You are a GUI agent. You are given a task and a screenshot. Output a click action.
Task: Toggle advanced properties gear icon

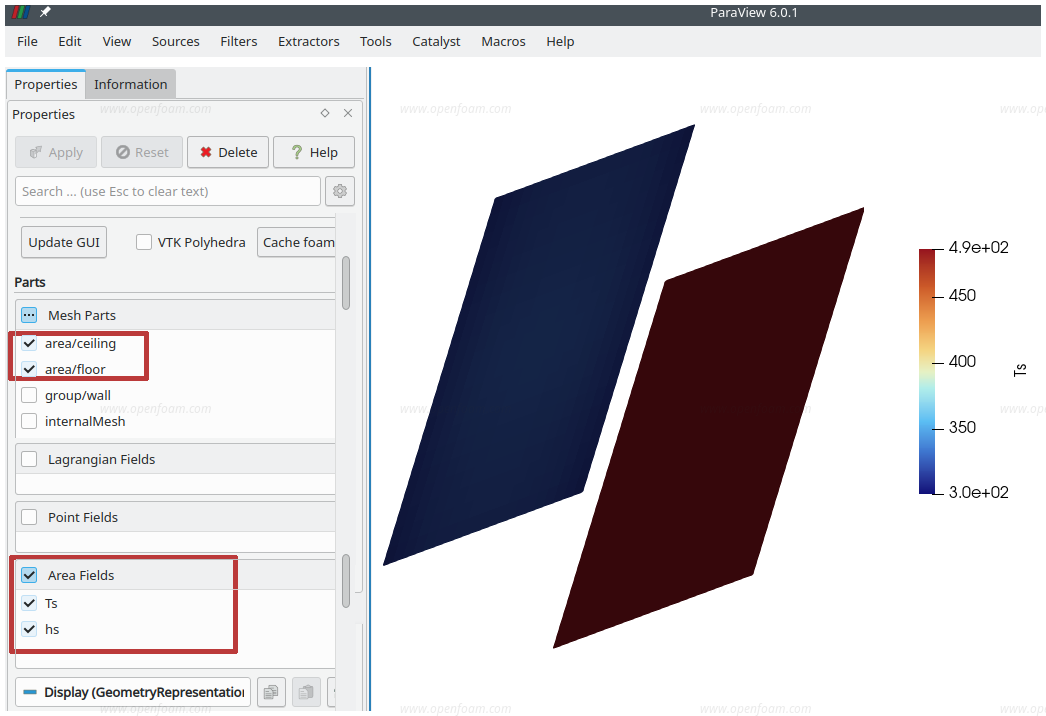pos(340,192)
